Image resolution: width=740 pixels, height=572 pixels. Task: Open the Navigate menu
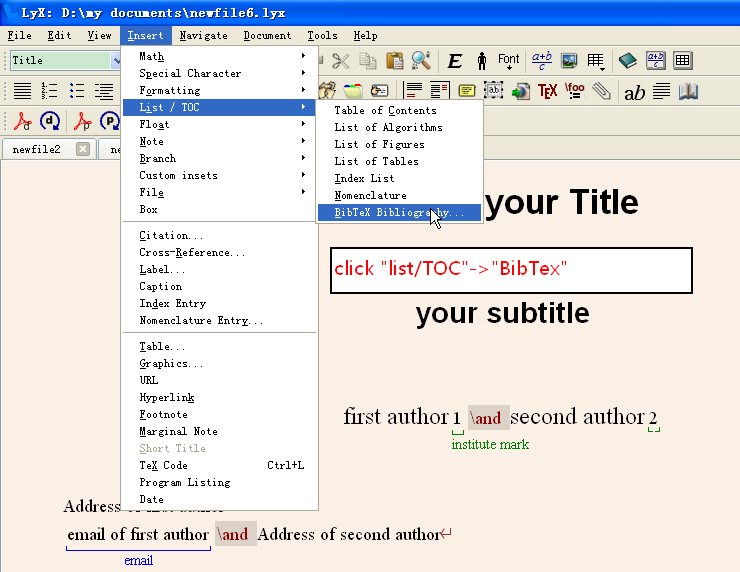coord(203,35)
